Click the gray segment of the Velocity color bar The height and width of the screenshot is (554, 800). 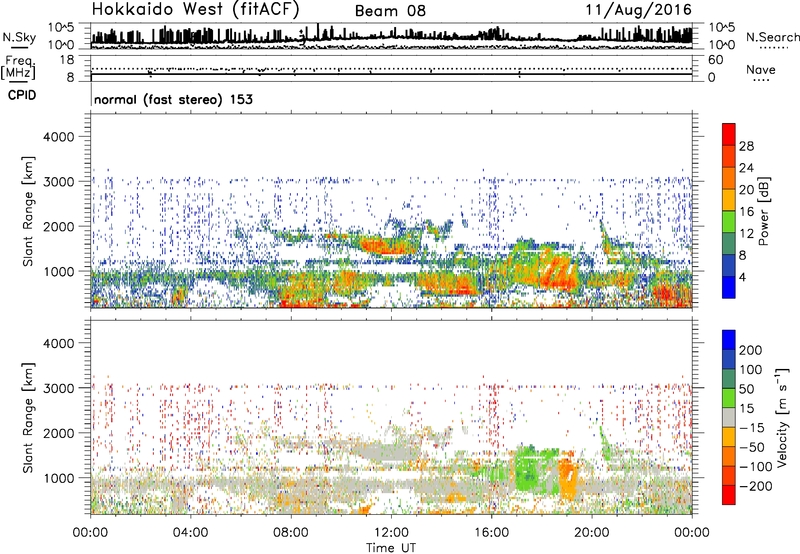click(x=729, y=417)
